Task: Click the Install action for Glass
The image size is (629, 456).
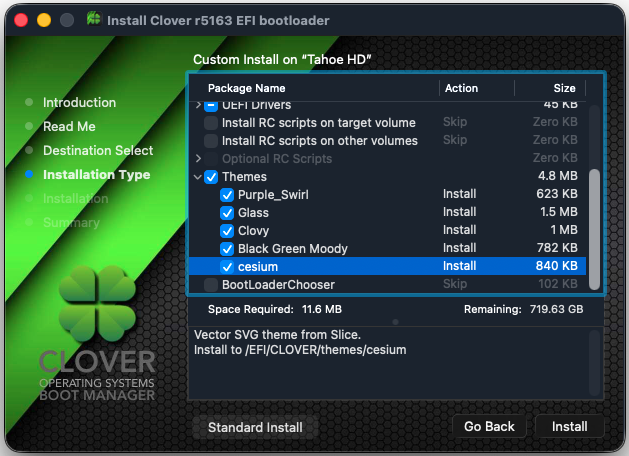Action: click(459, 212)
